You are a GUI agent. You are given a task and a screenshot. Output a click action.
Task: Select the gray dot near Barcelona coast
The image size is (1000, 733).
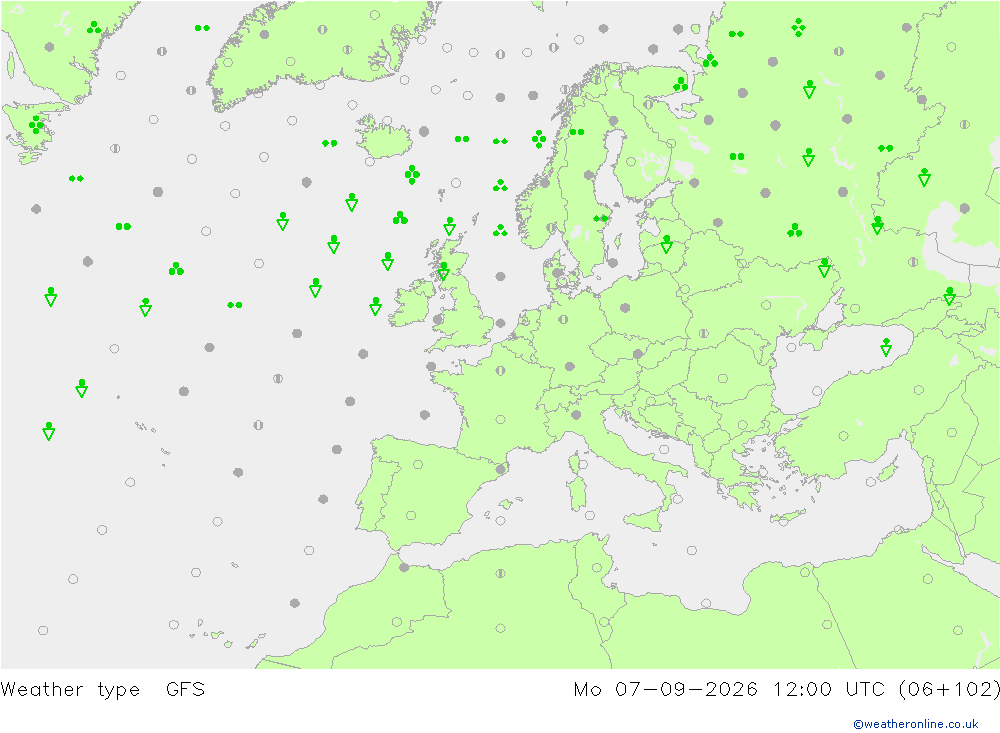click(x=501, y=470)
